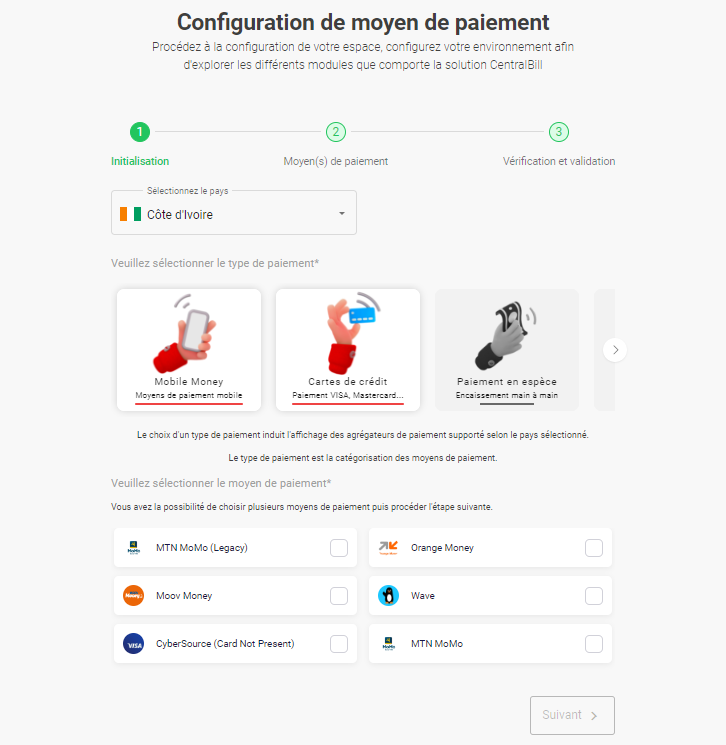Jump to step 3 Vérification et validation

tap(559, 132)
